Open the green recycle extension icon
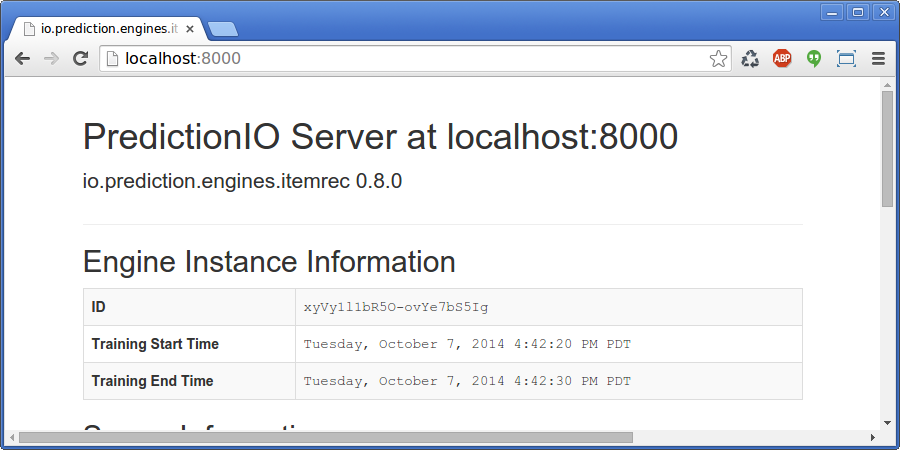The width and height of the screenshot is (900, 450). click(x=750, y=59)
